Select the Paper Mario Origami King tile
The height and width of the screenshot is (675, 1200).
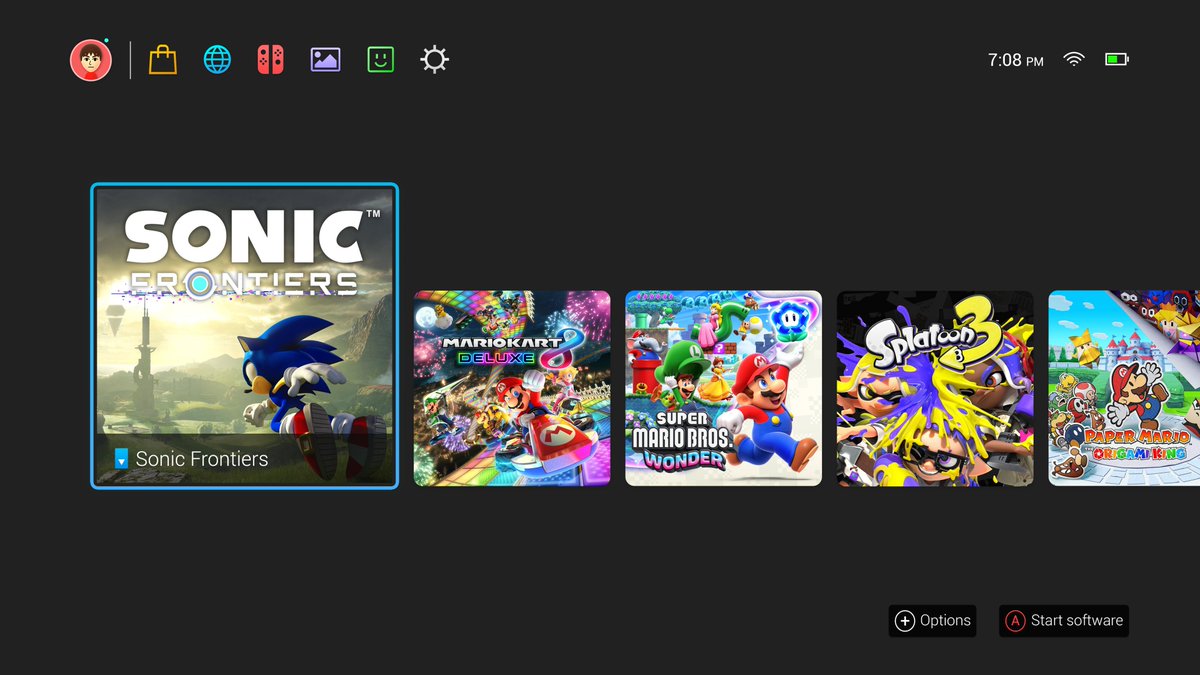coord(1124,388)
